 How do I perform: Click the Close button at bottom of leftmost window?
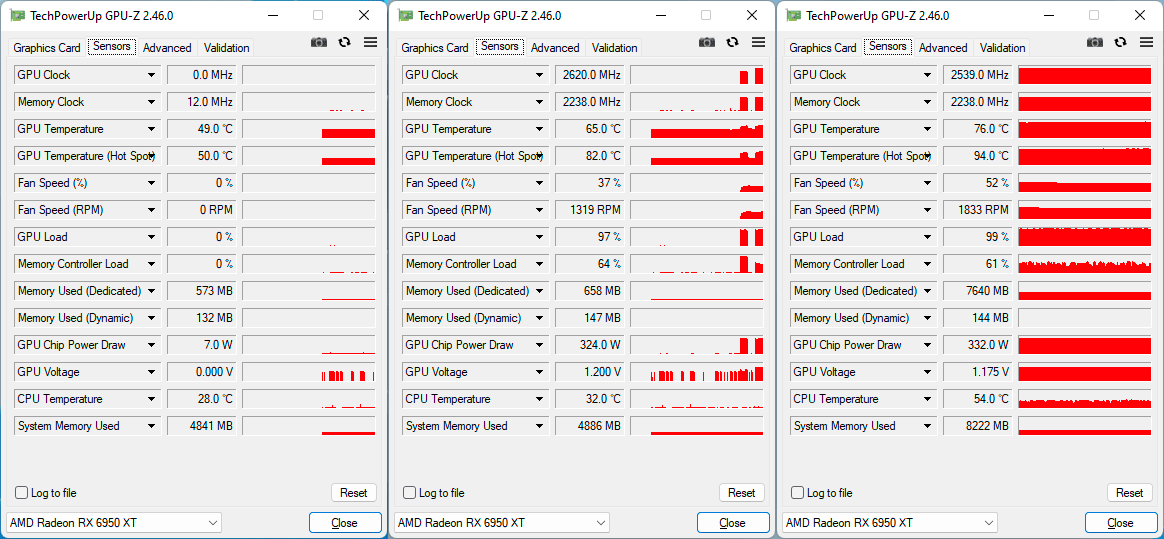coord(345,523)
